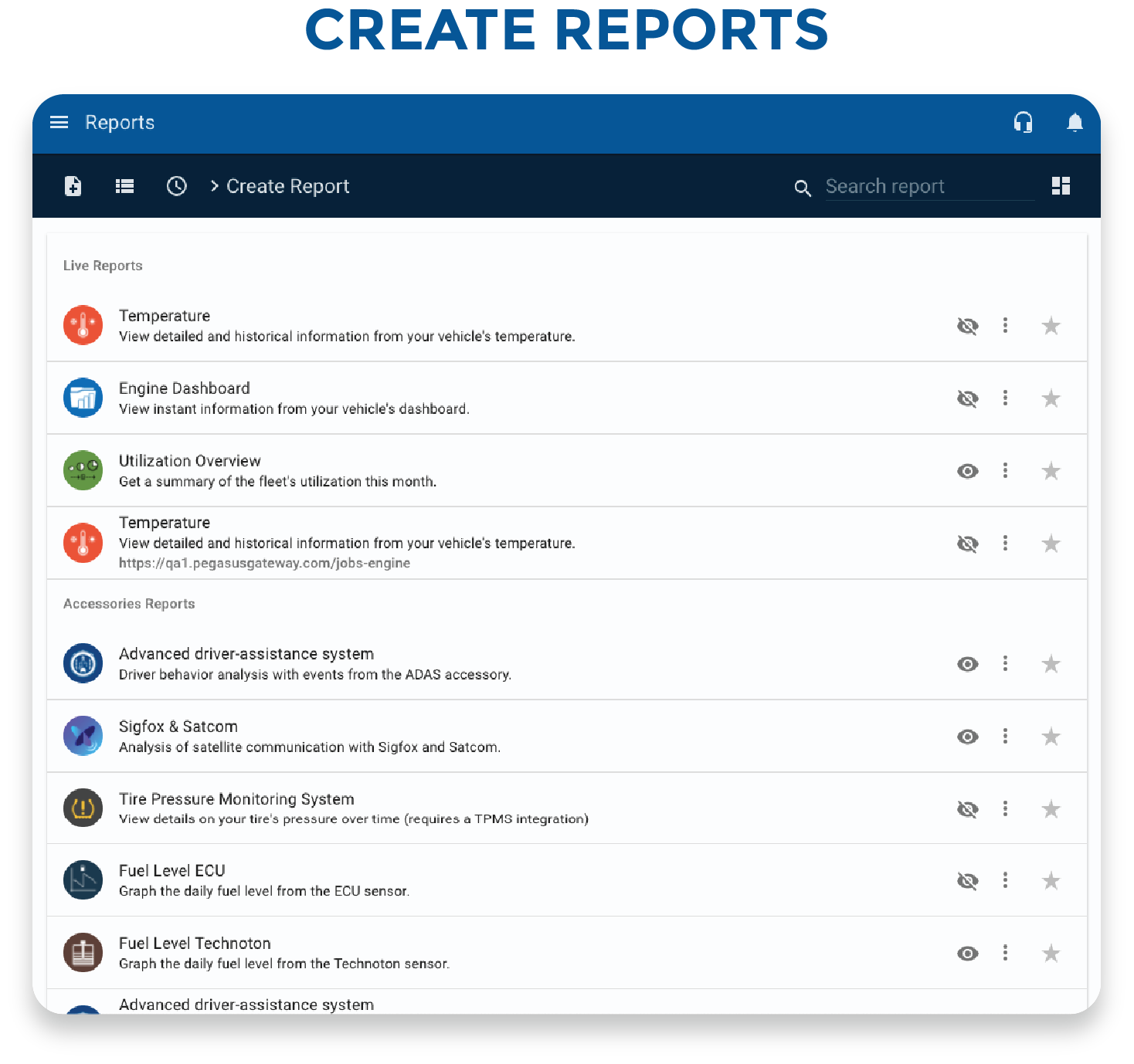
Task: Click the Search report input field
Action: [x=927, y=187]
